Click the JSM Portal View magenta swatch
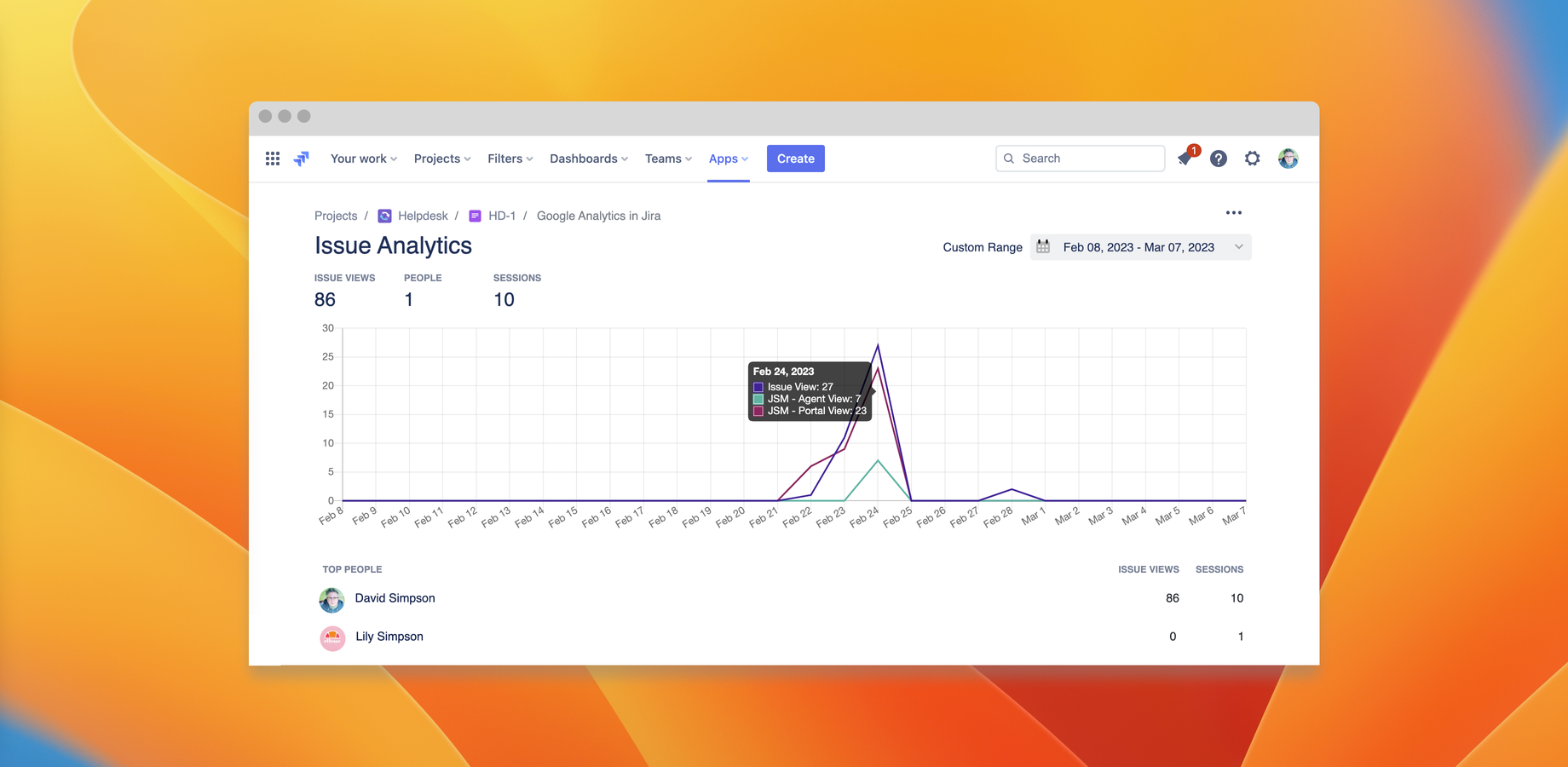Screen dimensions: 1568x767 (758, 411)
